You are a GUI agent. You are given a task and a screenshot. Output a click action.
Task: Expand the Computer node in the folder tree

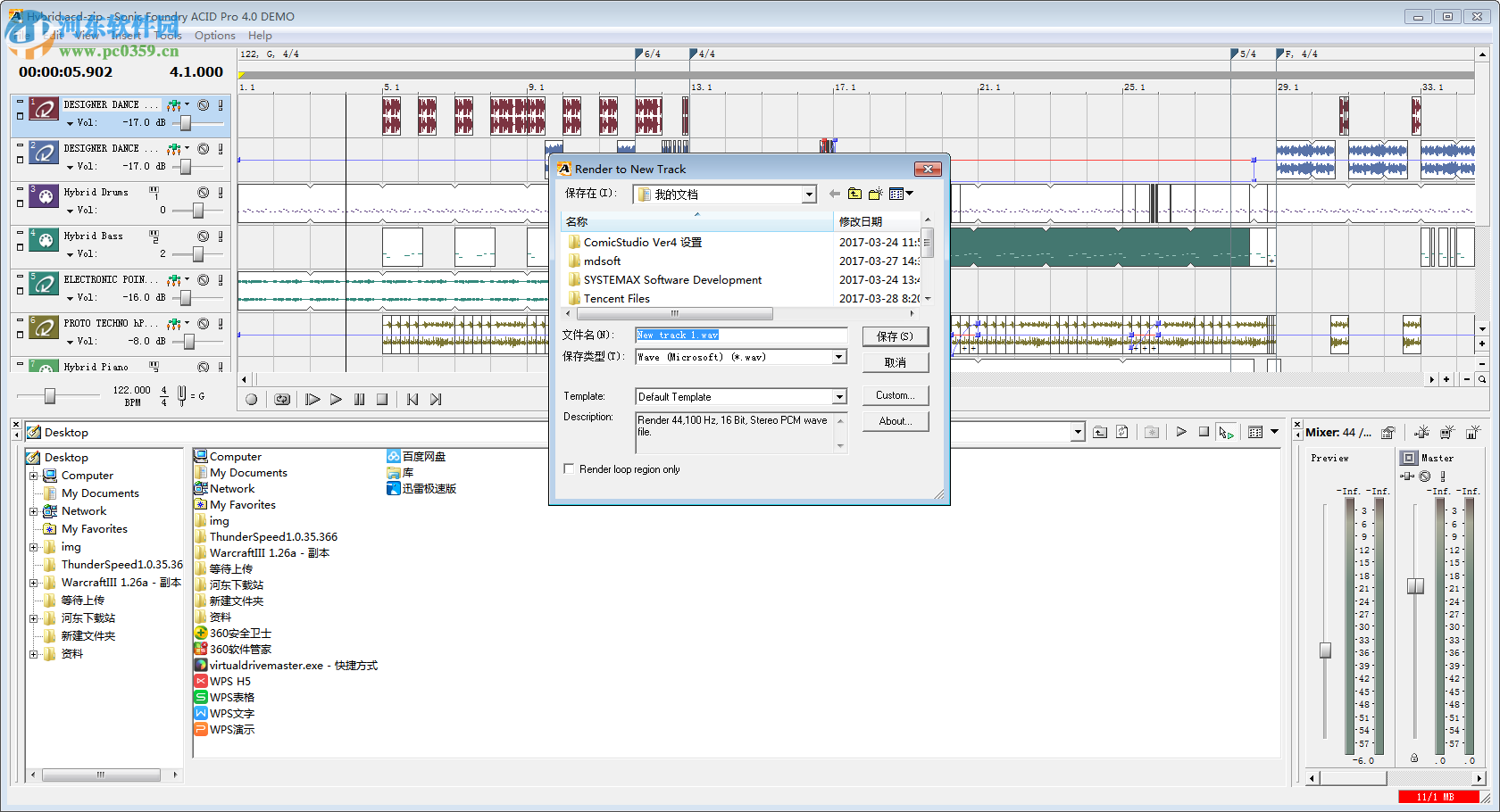point(34,476)
